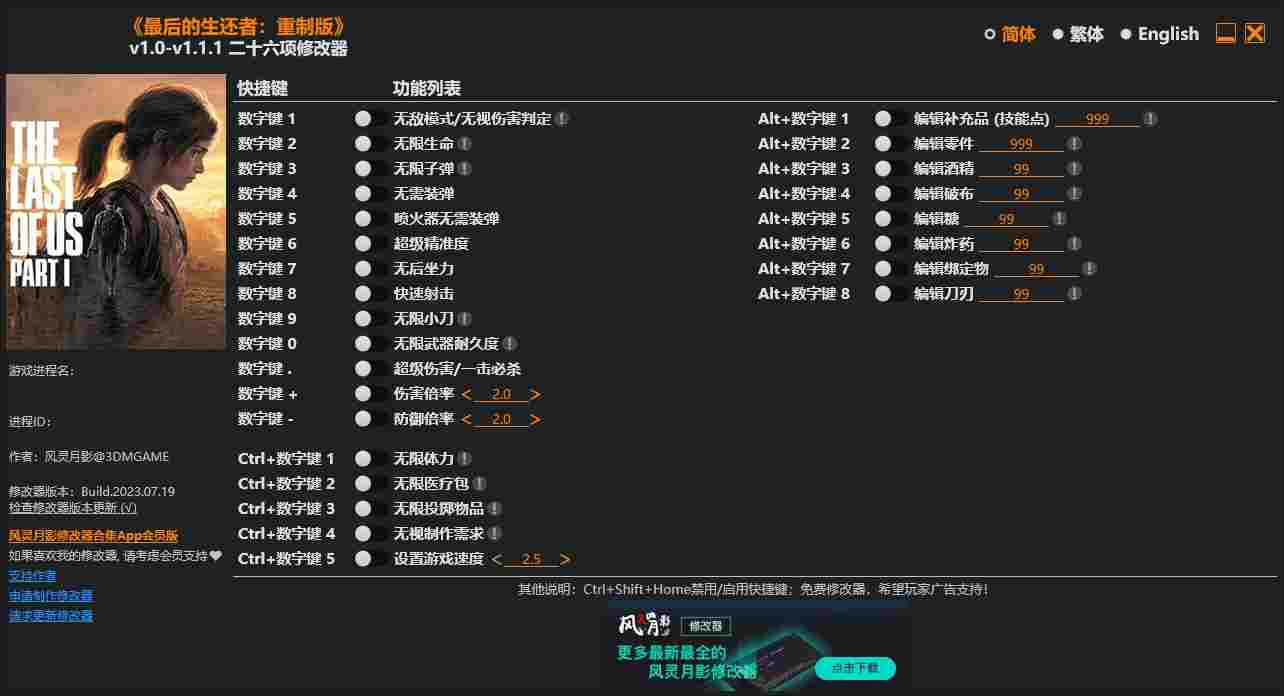
Task: Increase the 防御倍率 value with right arrow
Action: [x=536, y=419]
